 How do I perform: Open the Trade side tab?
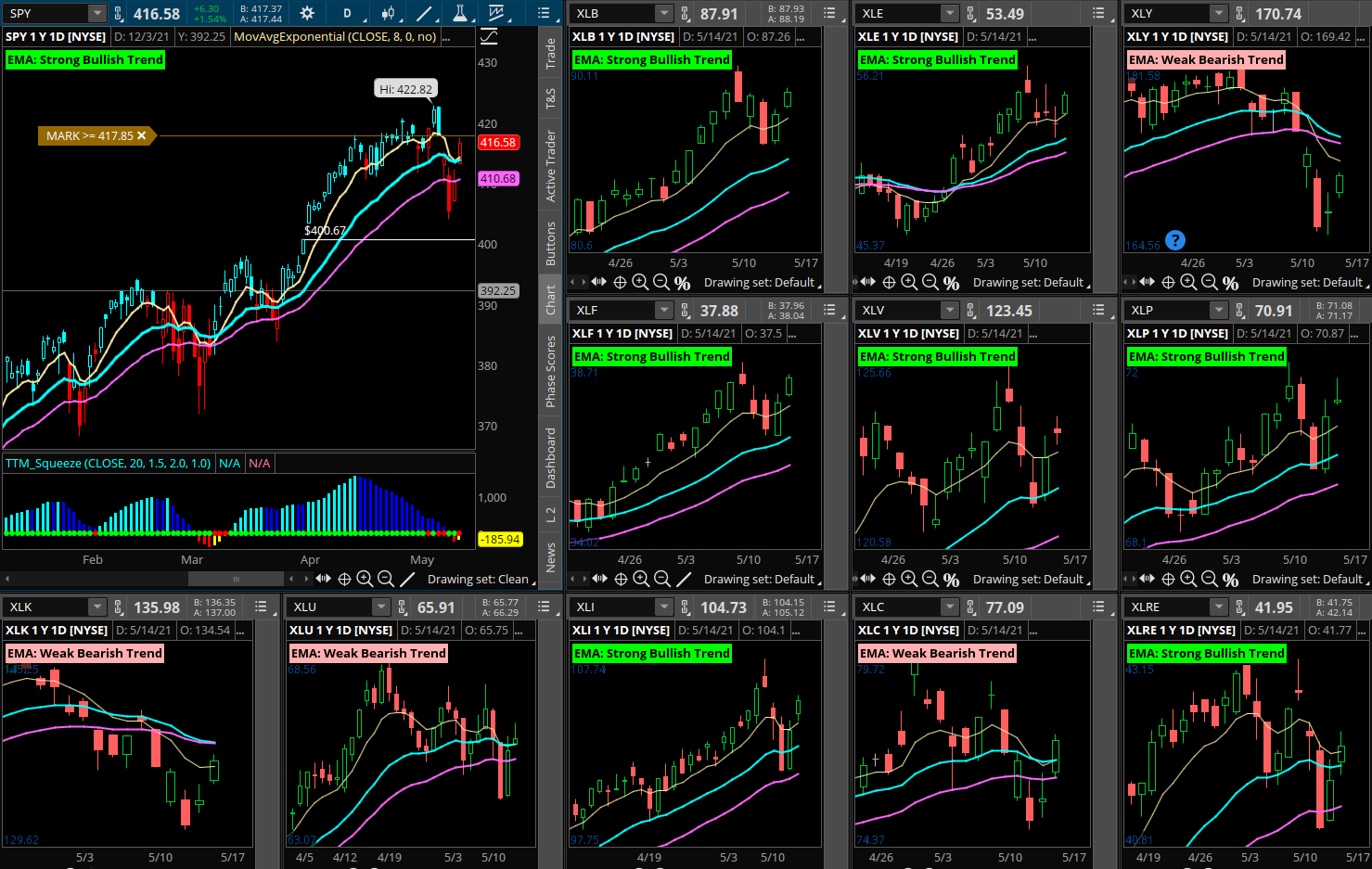551,53
